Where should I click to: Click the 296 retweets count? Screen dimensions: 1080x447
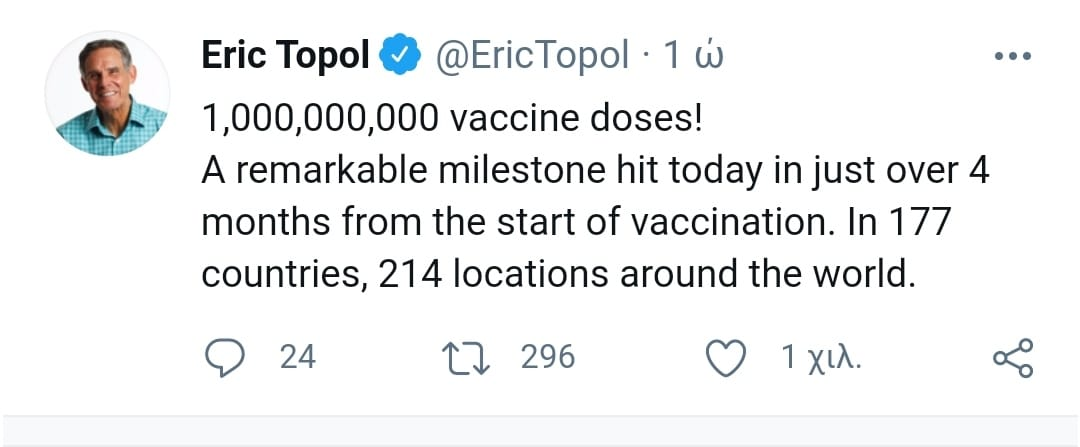[x=548, y=357]
